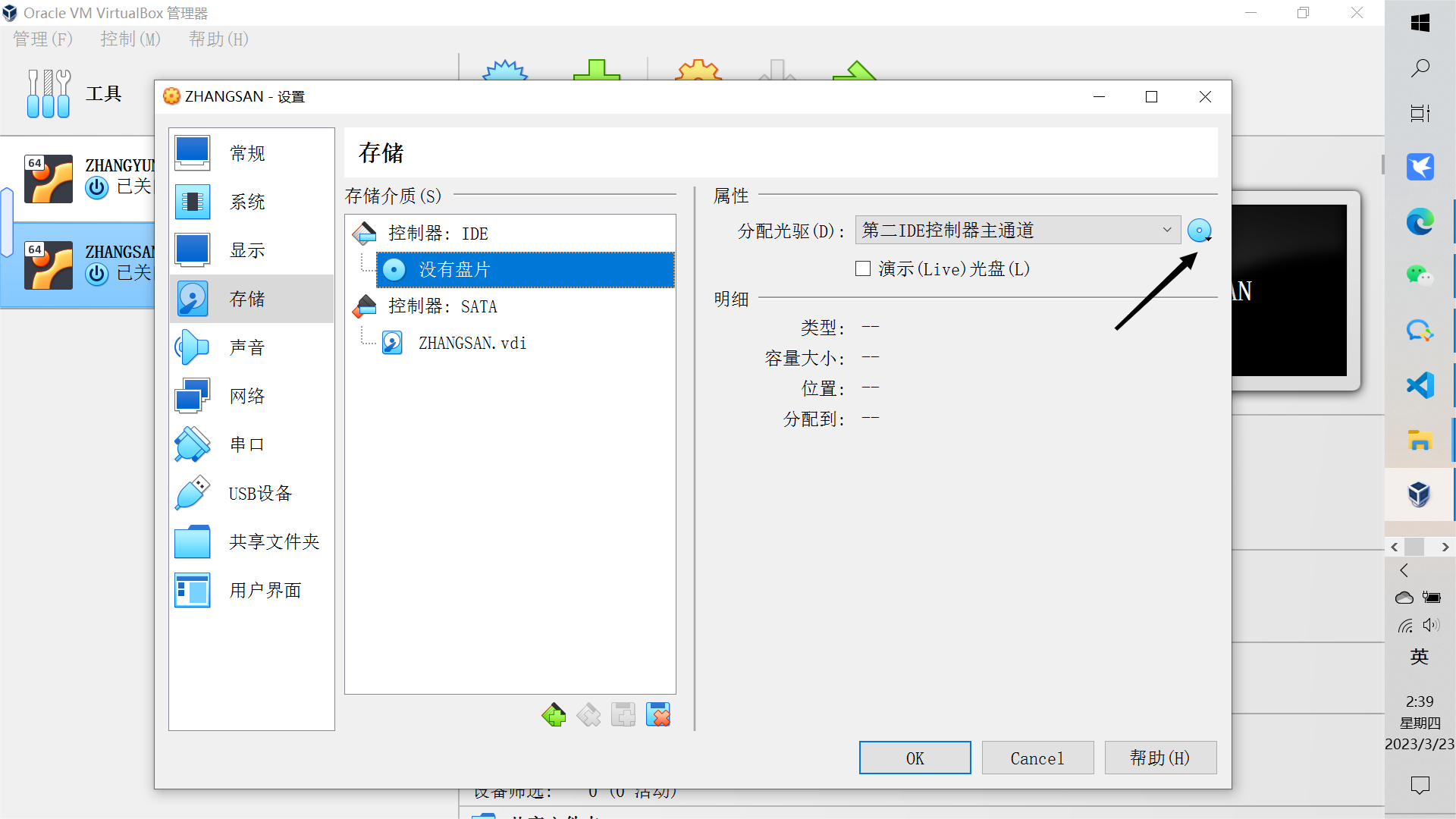This screenshot has height=819, width=1456.
Task: Open the 分配光驱 channel dropdown
Action: click(x=1018, y=230)
